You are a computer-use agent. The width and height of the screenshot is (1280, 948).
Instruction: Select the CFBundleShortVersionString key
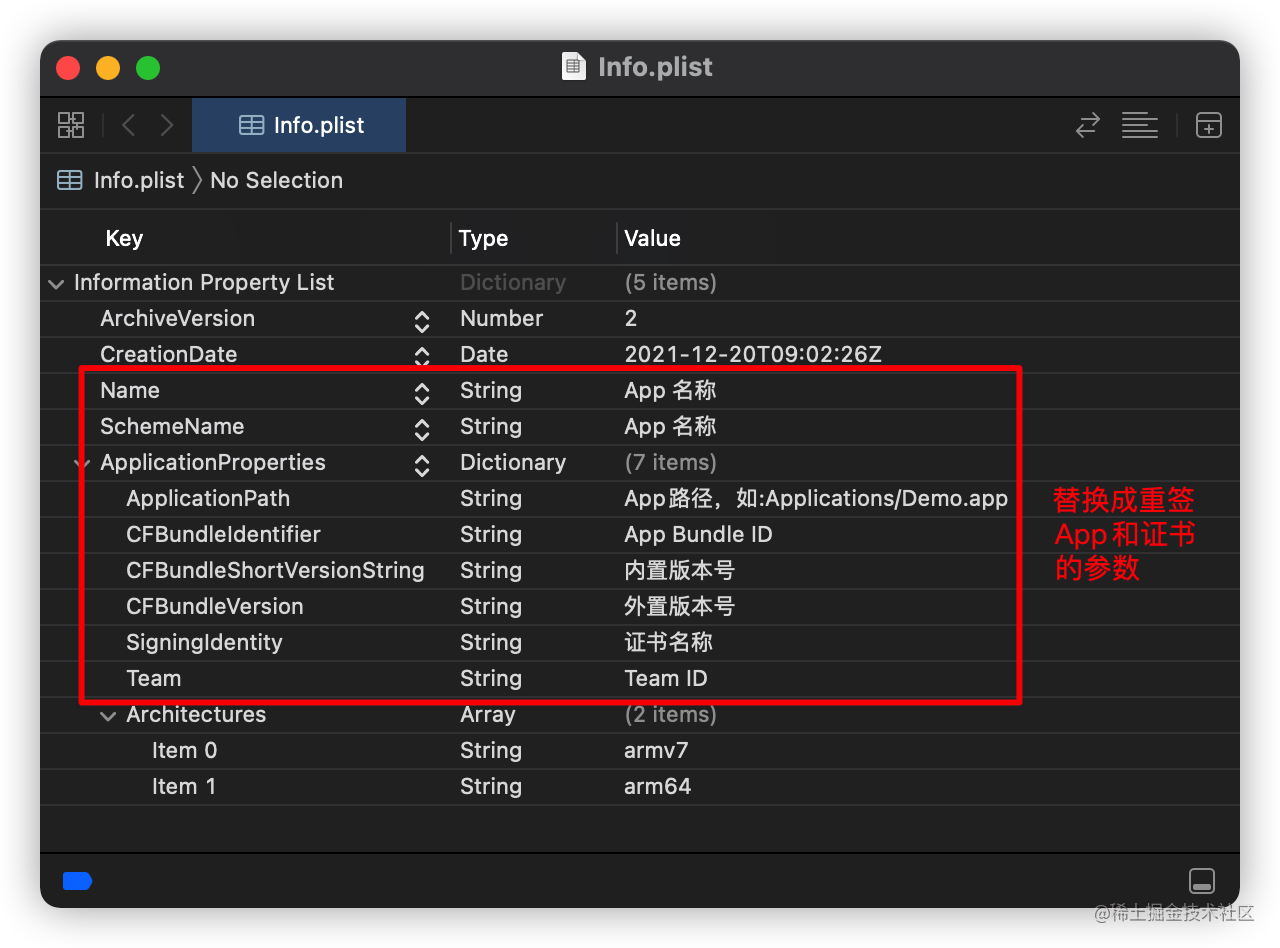pos(275,570)
